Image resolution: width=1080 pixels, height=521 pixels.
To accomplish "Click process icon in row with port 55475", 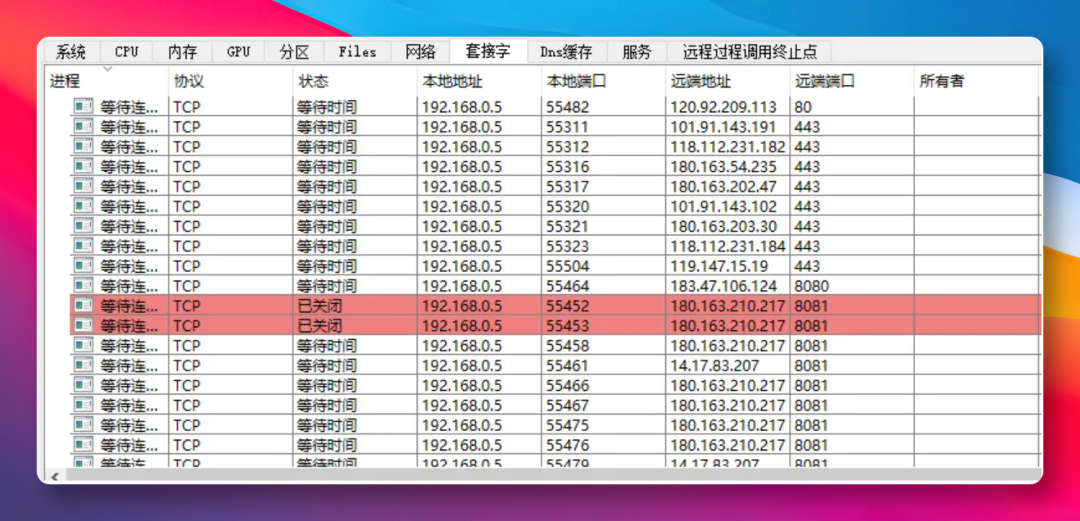I will coord(83,425).
